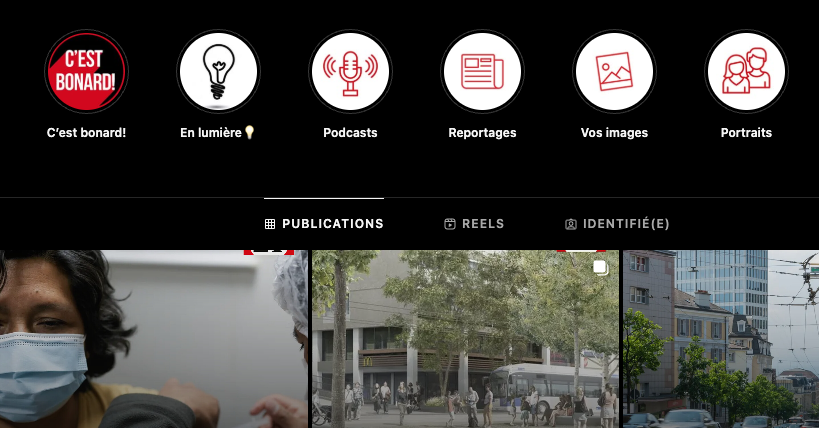Screen dimensions: 819x428
Task: Open the two-people Portraits highlight
Action: click(746, 72)
